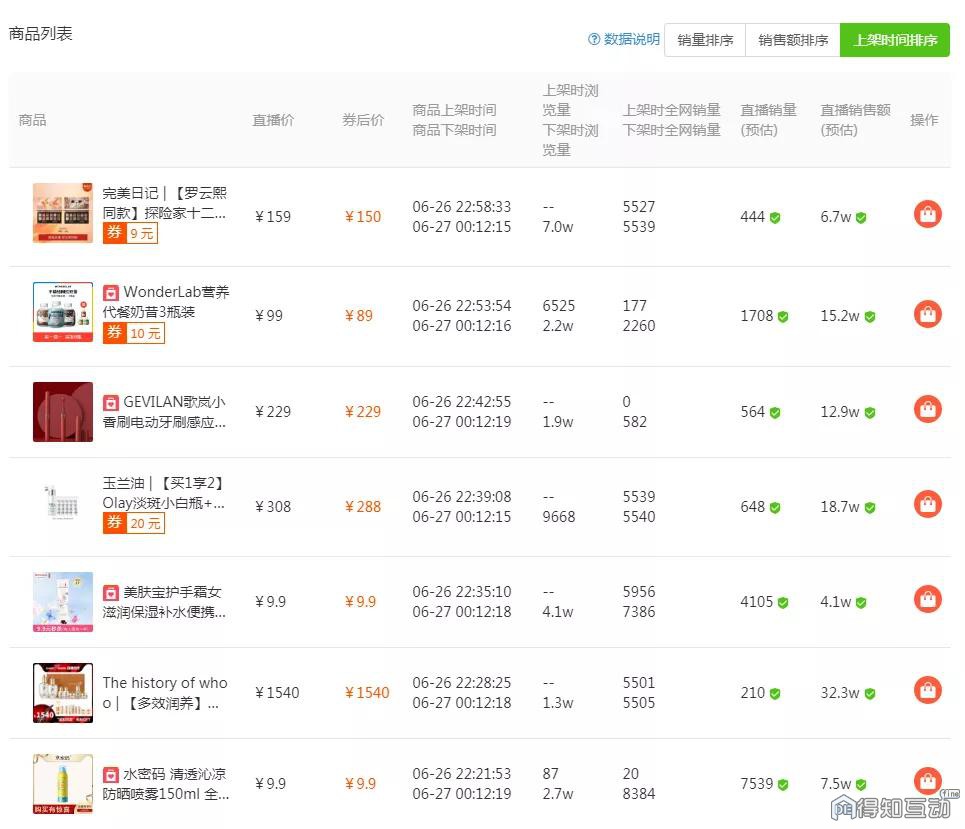Open the shopping bag icon for 完美日记 row
The image size is (965, 829).
point(927,214)
